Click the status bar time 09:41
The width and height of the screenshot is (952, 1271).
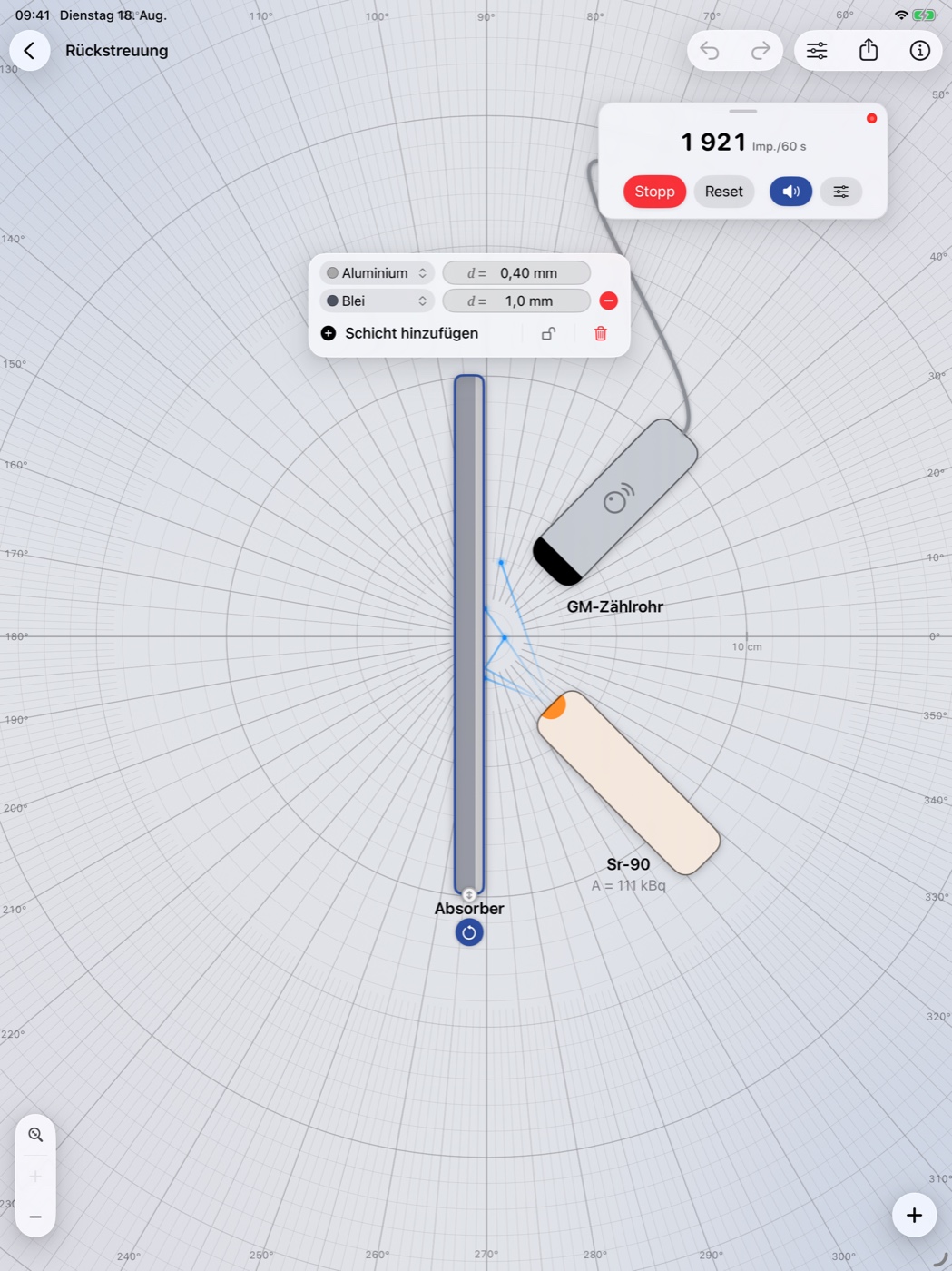pyautogui.click(x=33, y=15)
